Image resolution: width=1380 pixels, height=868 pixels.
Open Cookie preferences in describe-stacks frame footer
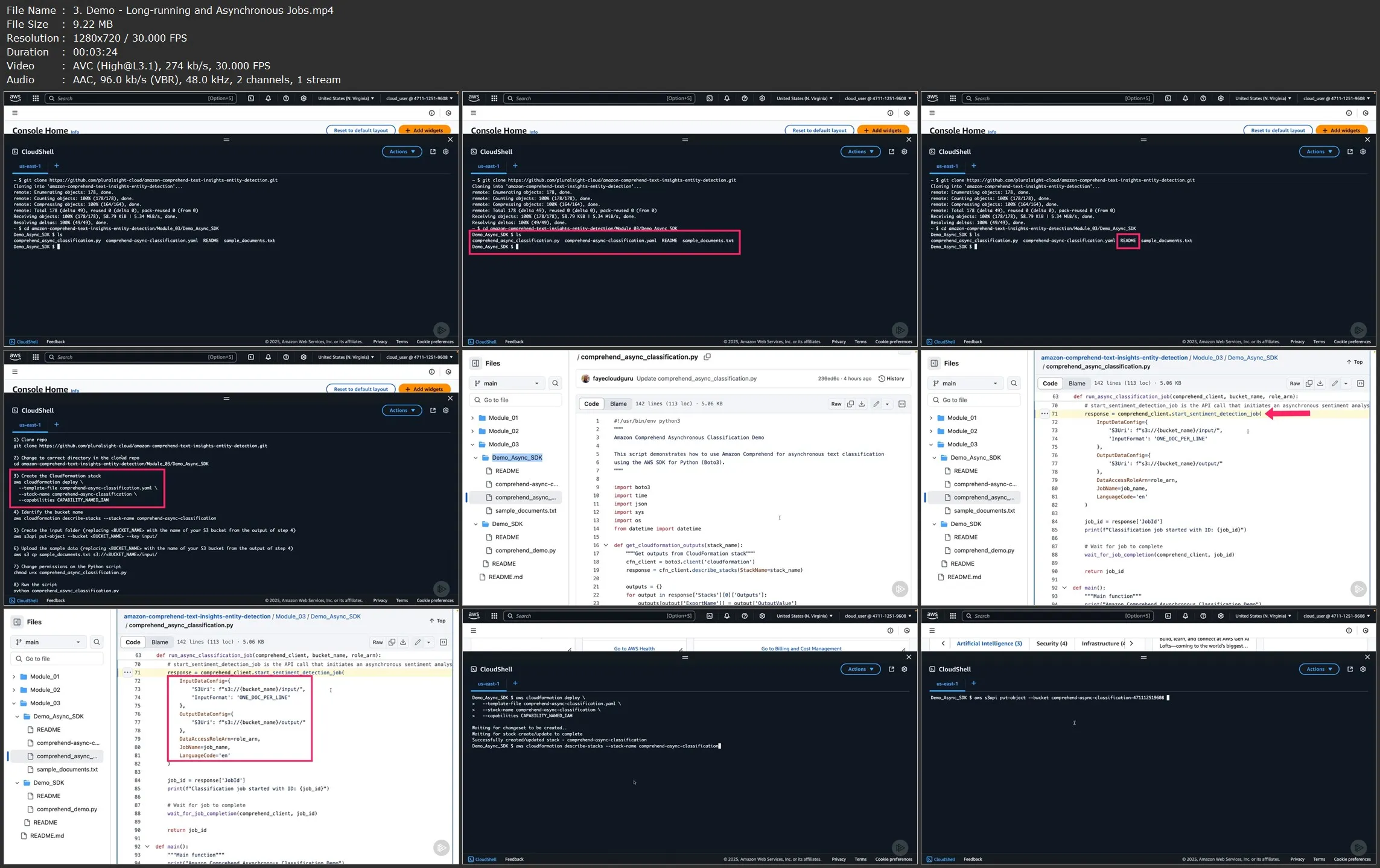[894, 860]
